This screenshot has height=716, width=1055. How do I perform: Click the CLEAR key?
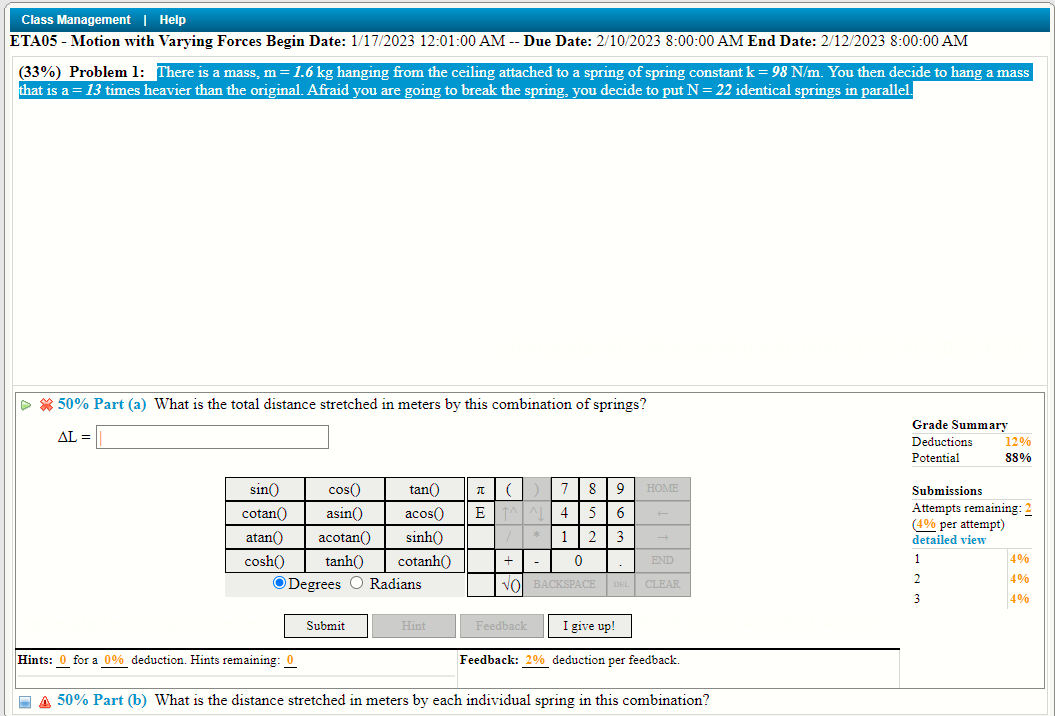click(663, 585)
